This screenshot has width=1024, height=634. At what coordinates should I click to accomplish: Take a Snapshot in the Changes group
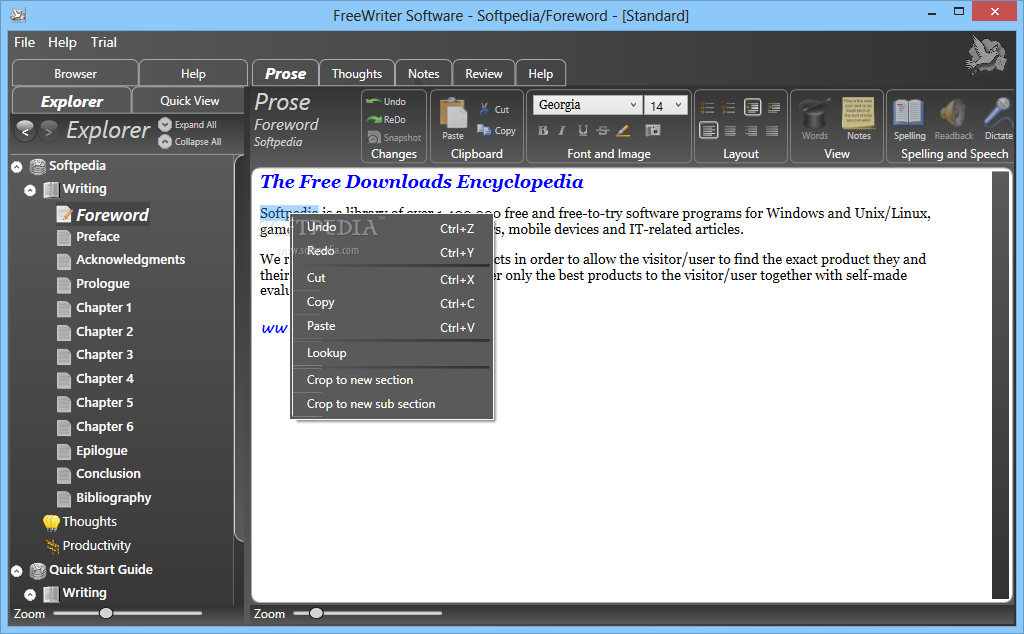click(394, 138)
